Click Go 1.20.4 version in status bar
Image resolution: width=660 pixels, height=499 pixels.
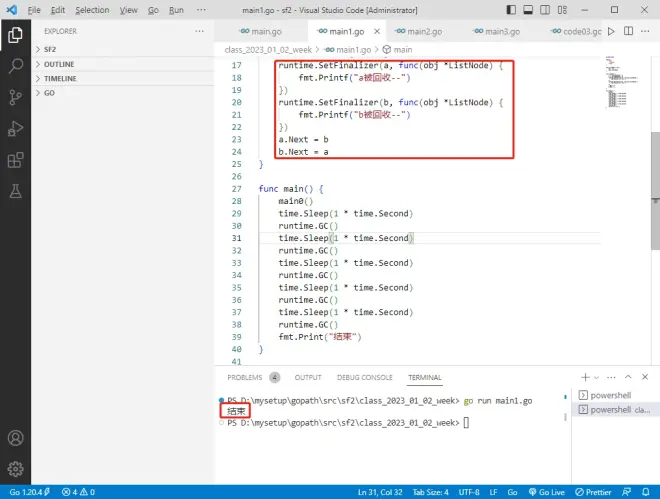29,492
